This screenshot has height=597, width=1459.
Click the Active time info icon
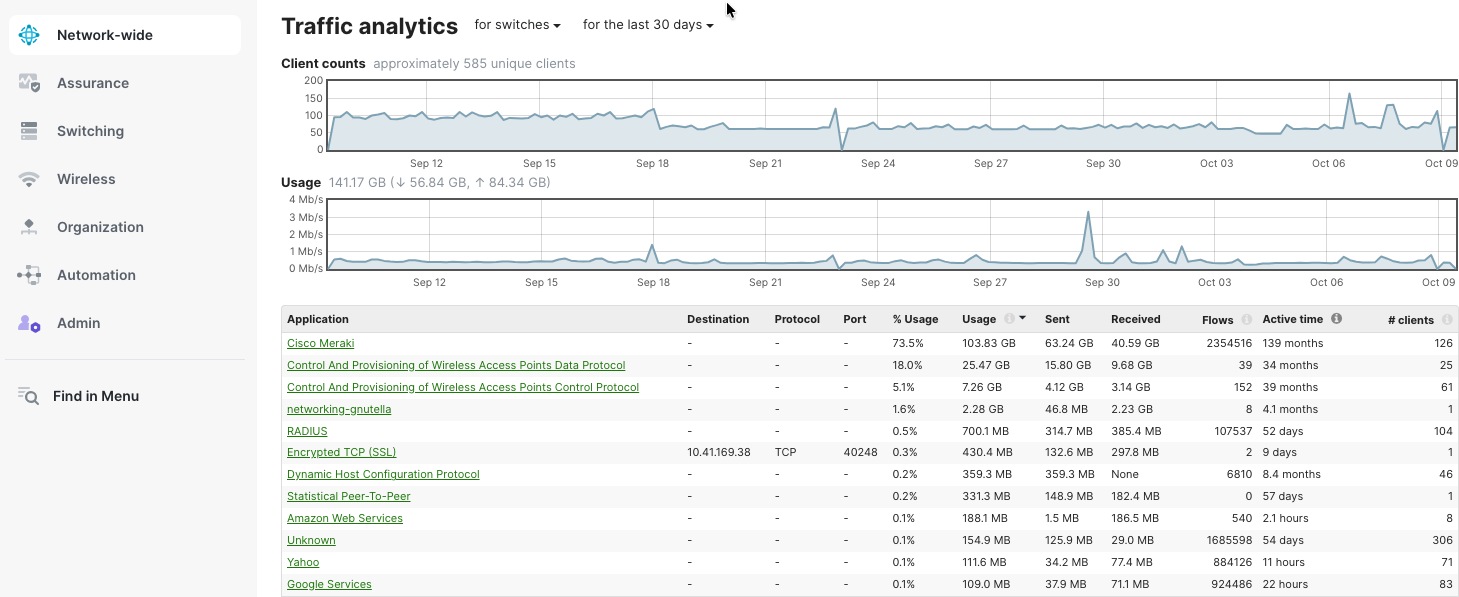tap(1336, 319)
